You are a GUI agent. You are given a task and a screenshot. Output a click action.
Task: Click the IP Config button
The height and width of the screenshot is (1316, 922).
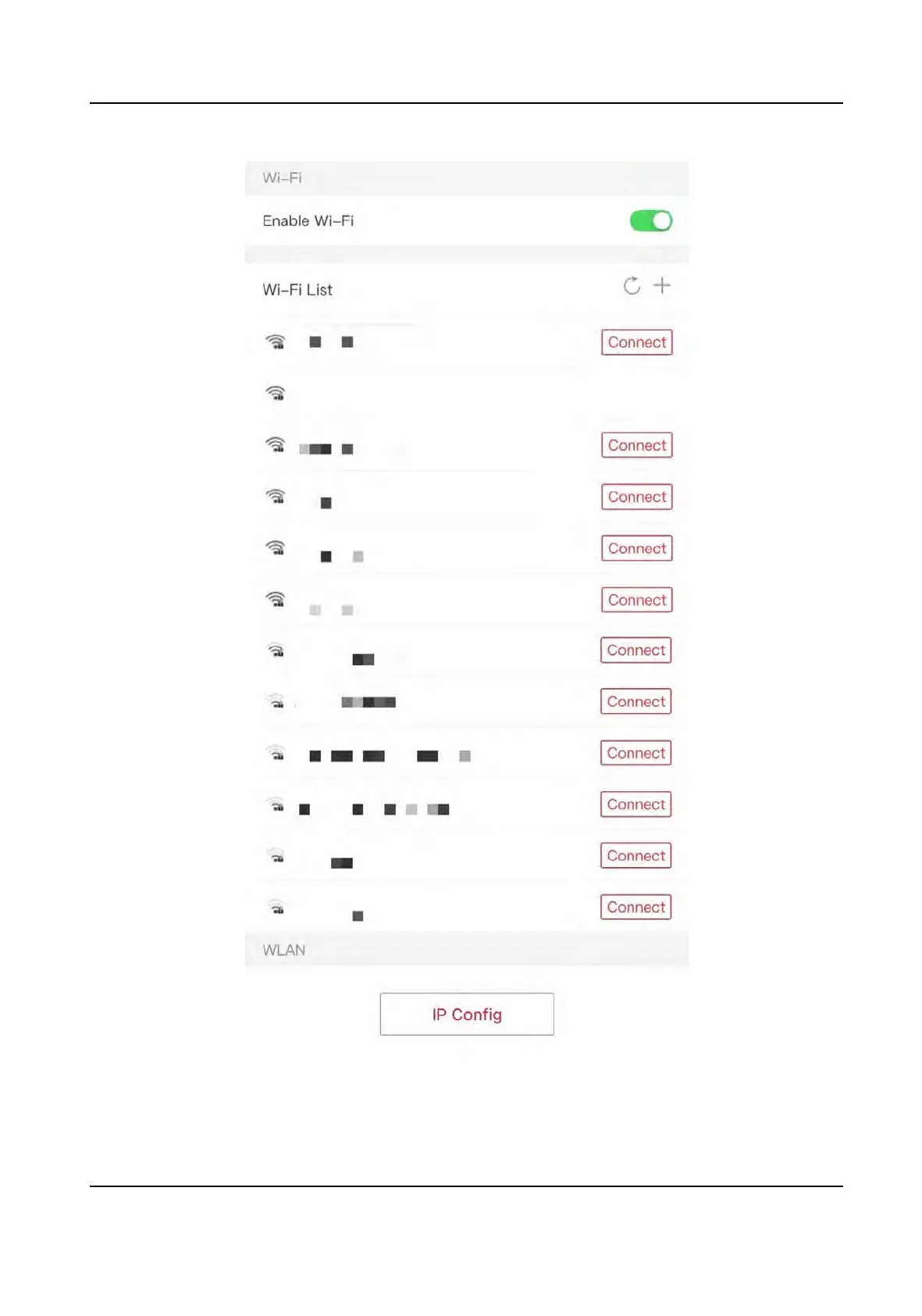tap(467, 1014)
